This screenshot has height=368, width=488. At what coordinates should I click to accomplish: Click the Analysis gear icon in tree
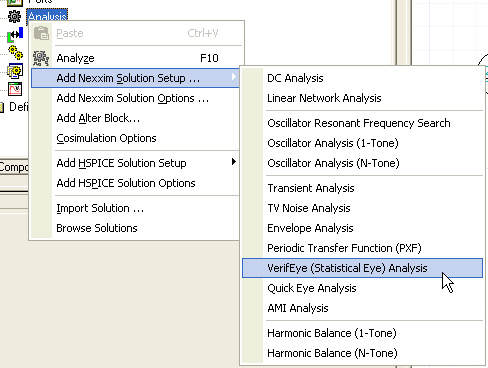[x=14, y=16]
